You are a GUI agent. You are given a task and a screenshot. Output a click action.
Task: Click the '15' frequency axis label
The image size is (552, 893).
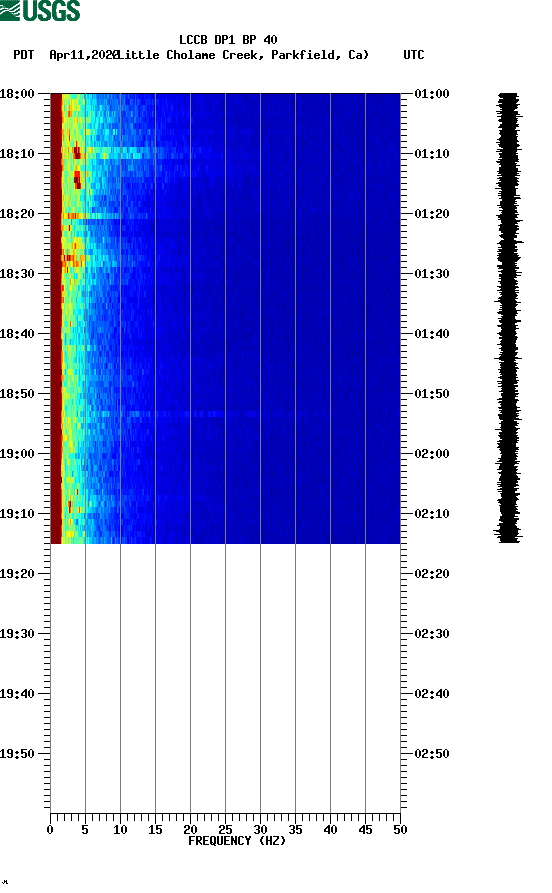coord(155,830)
